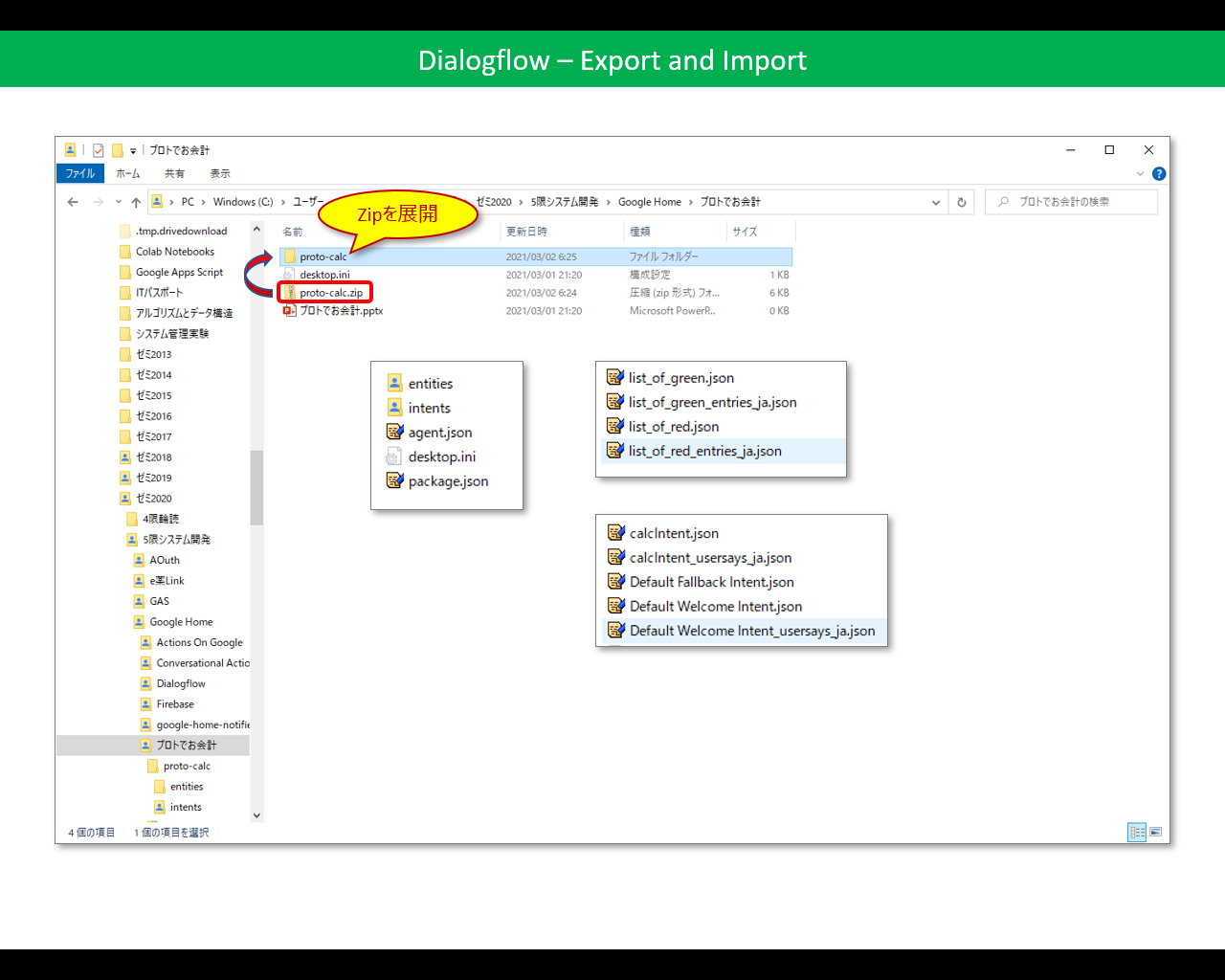Switch to the details view layout icon
The height and width of the screenshot is (980, 1225).
[1137, 833]
